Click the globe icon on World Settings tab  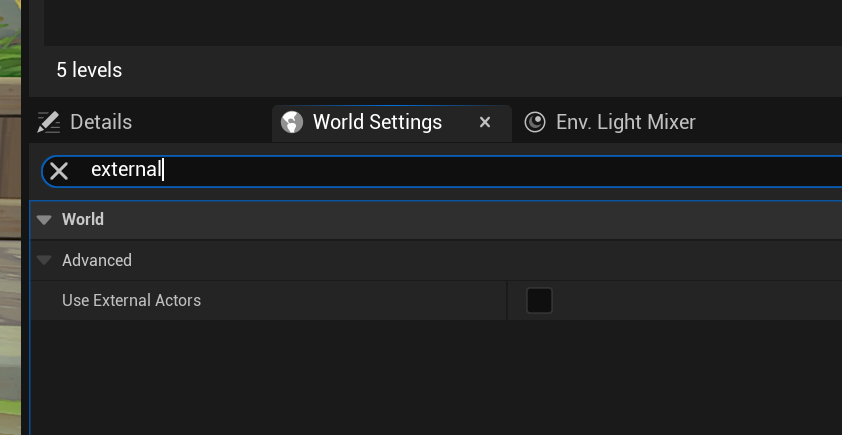tap(291, 122)
